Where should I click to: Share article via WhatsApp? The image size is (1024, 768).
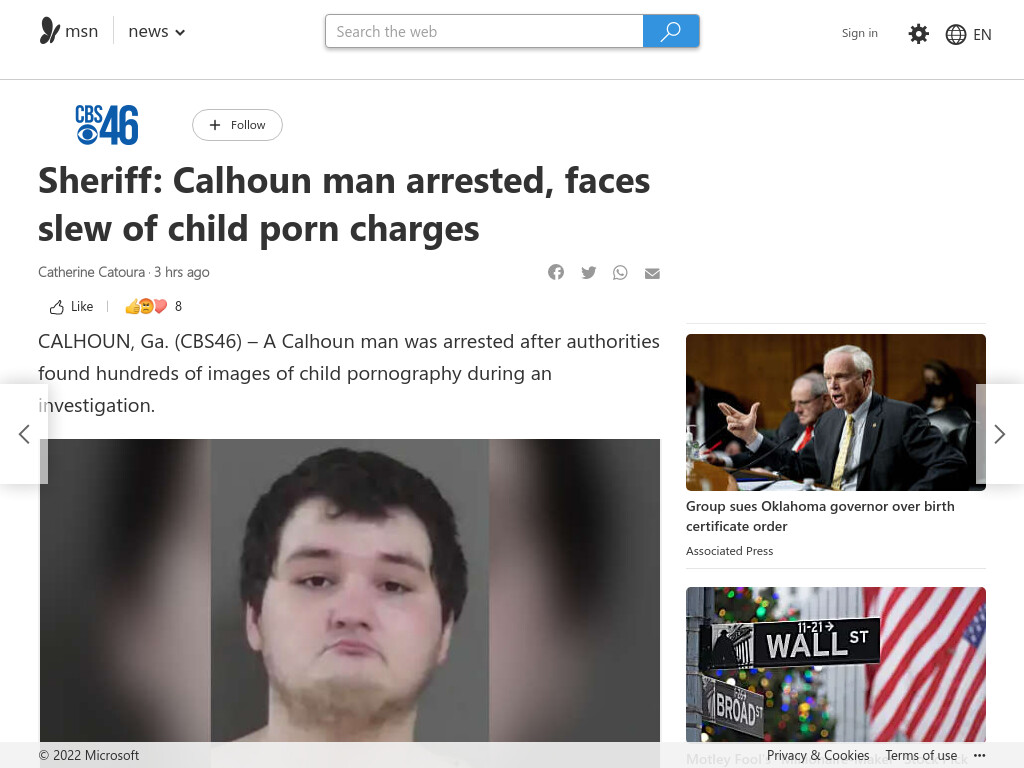[x=620, y=272]
